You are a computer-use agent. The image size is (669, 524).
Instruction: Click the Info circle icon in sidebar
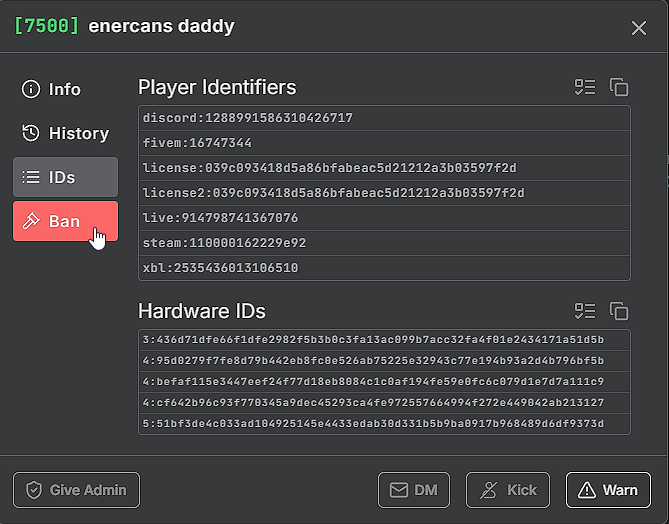[31, 89]
